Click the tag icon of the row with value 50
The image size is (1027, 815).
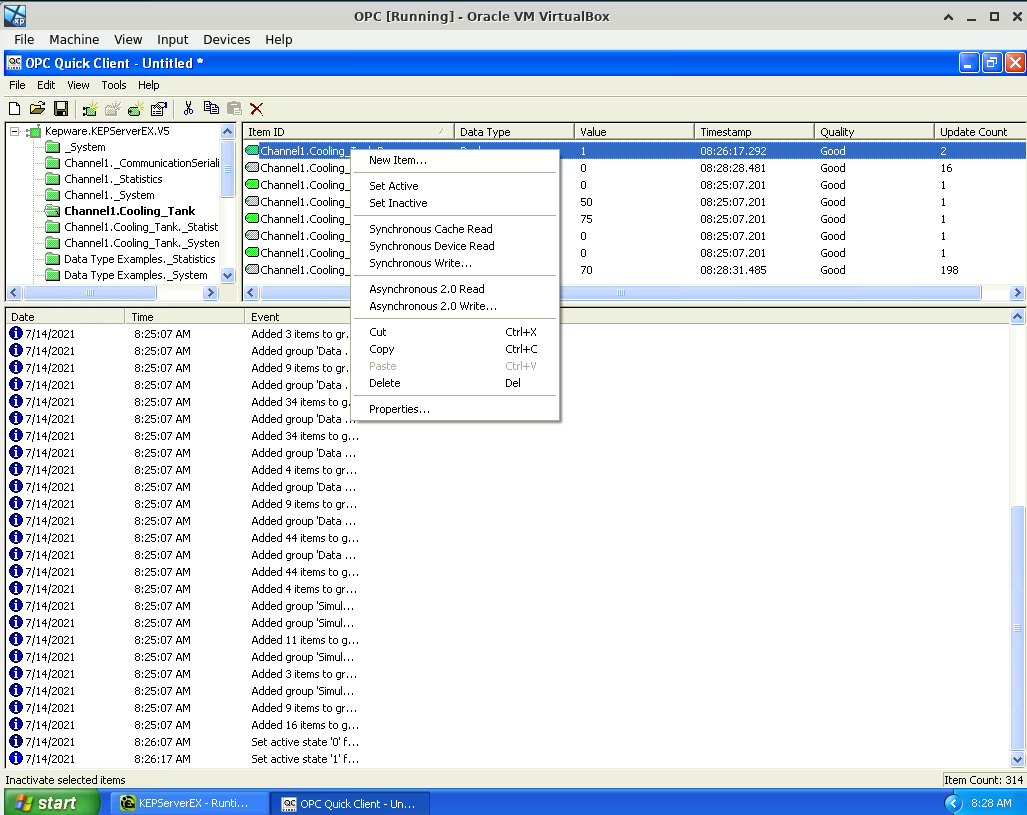[252, 202]
